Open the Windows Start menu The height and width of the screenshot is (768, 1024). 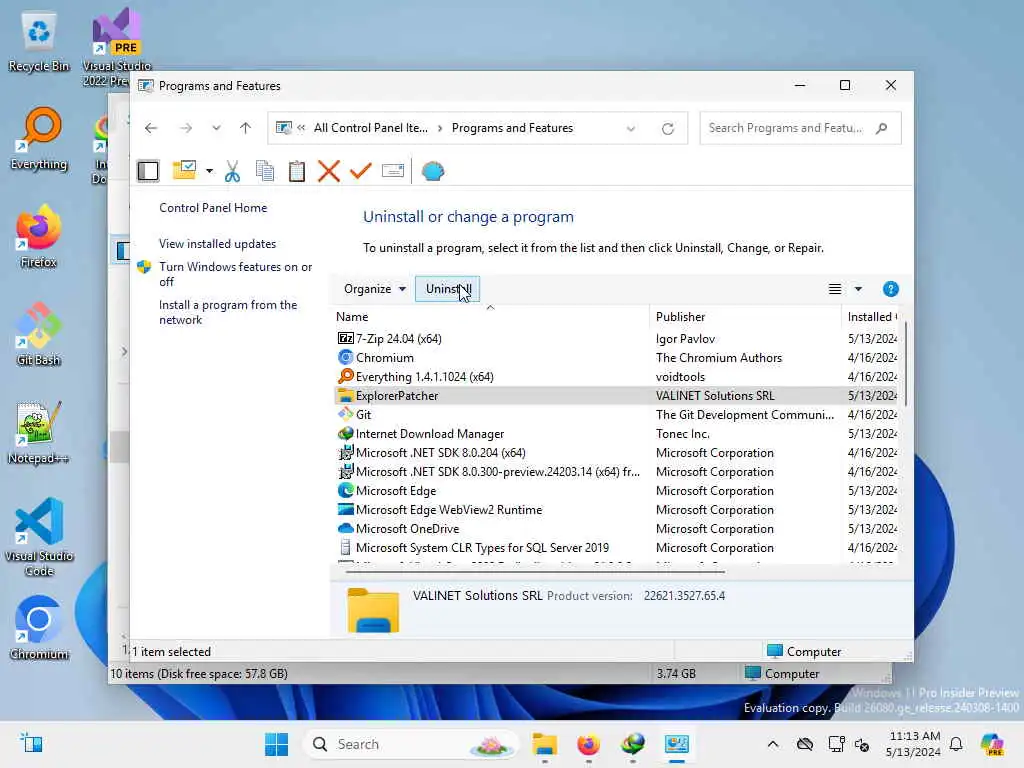[276, 744]
